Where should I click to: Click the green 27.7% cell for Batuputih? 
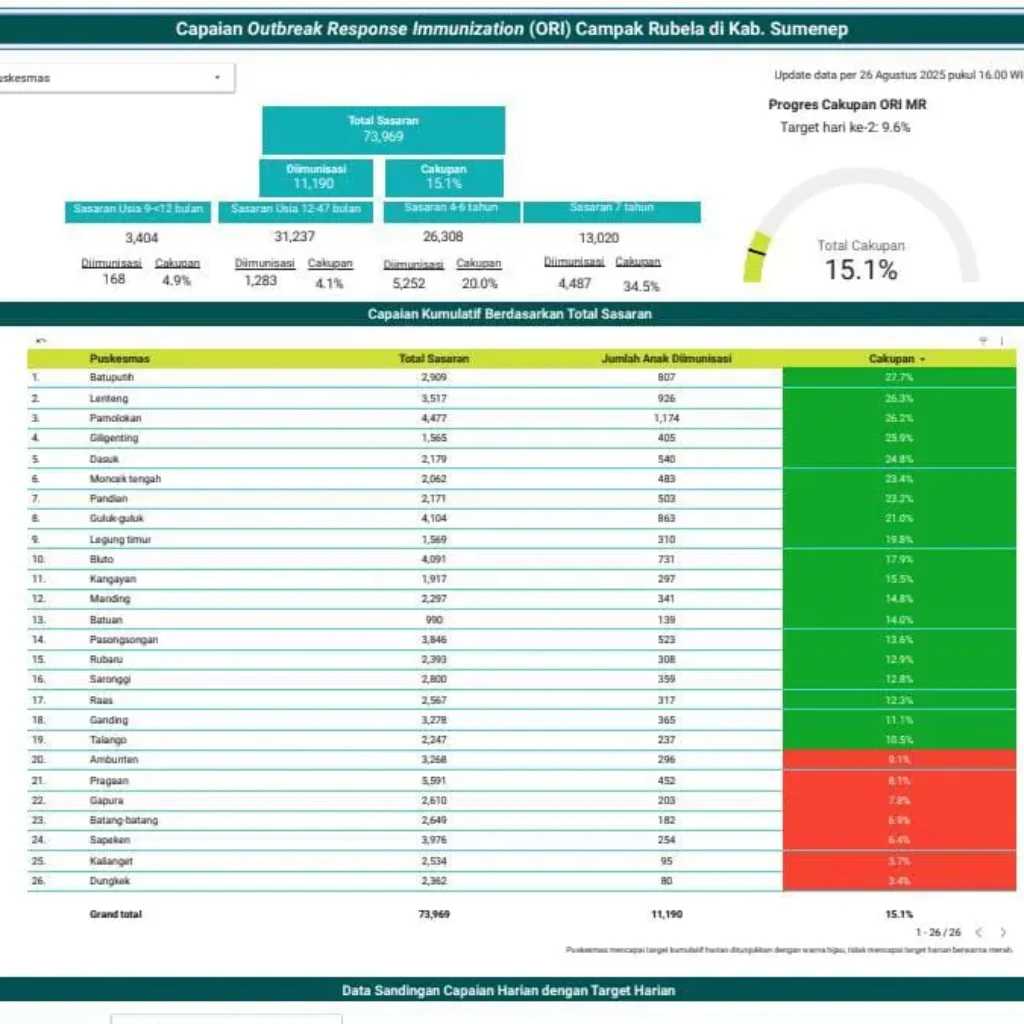pyautogui.click(x=898, y=377)
